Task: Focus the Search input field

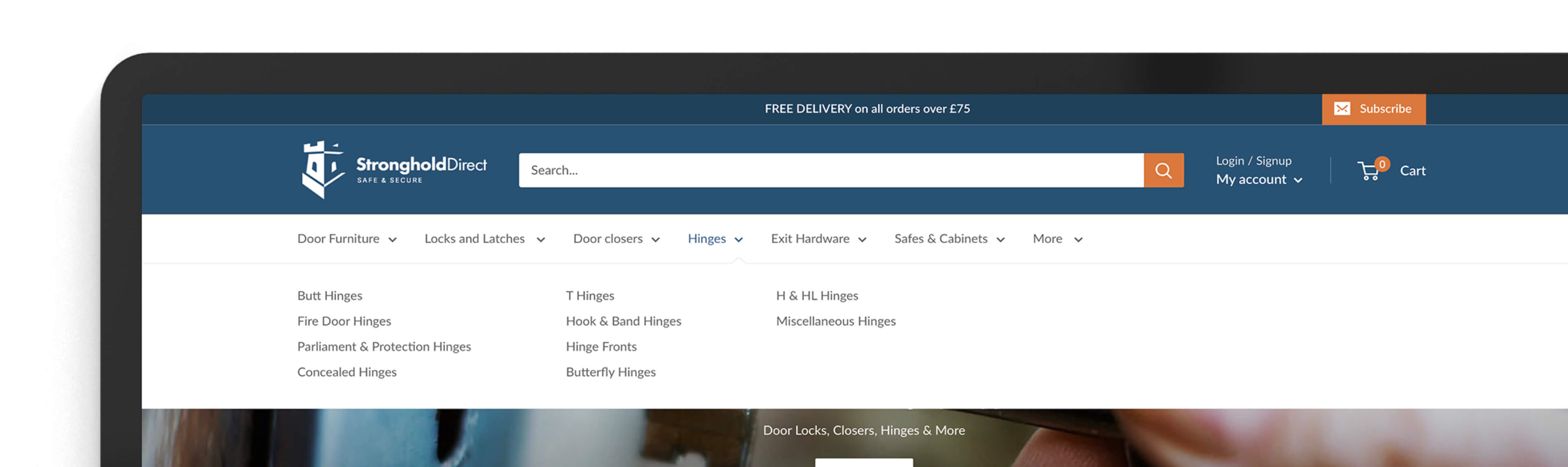Action: click(831, 170)
